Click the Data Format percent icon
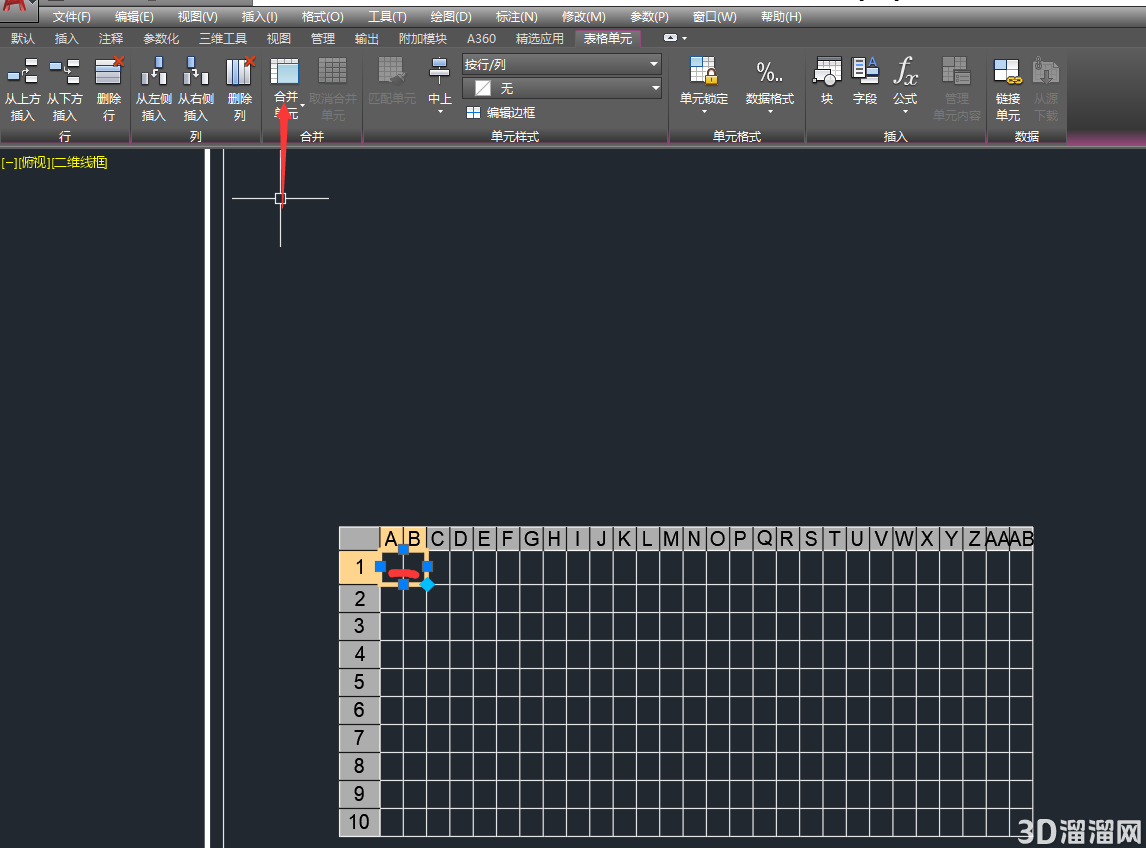Screen dimensions: 1146x848 click(769, 72)
